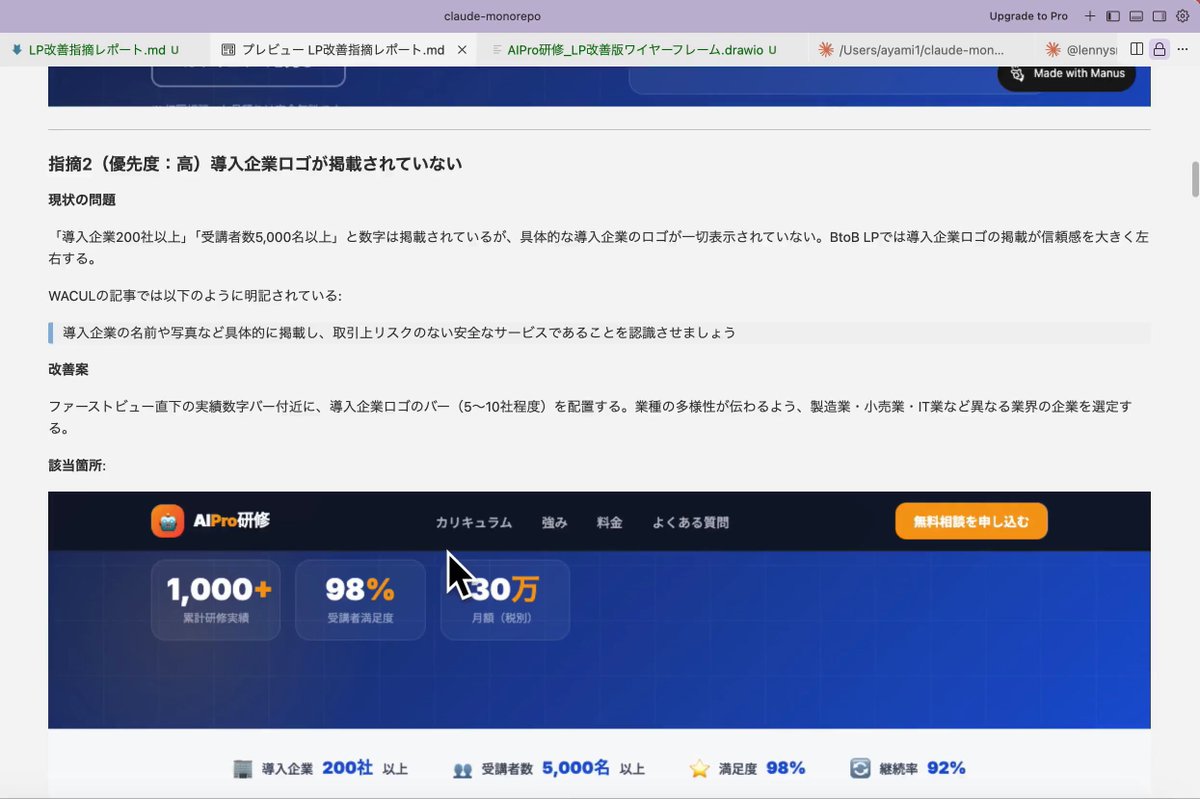Split the editor with the split icon
The height and width of the screenshot is (799, 1200).
click(x=1137, y=49)
